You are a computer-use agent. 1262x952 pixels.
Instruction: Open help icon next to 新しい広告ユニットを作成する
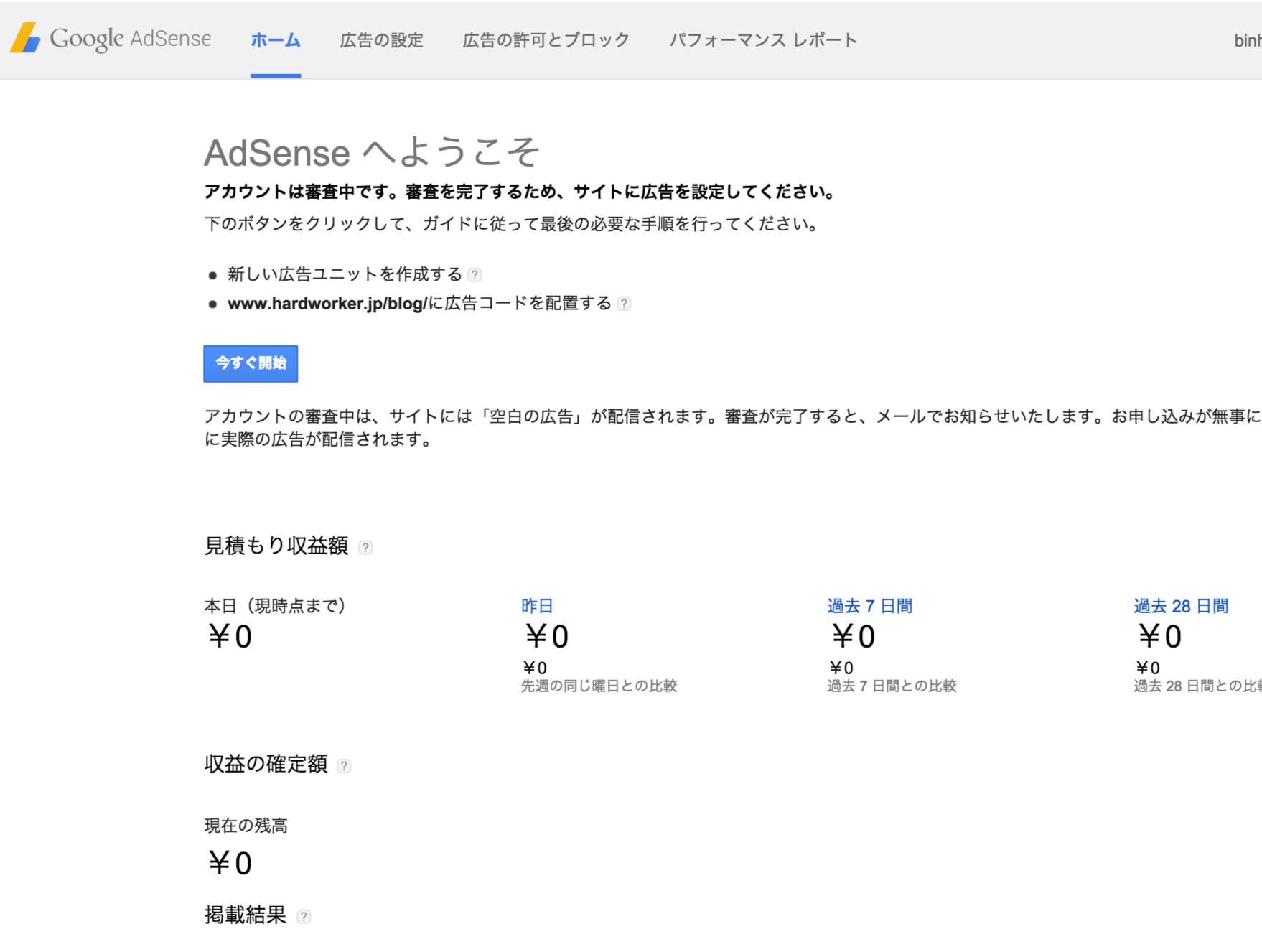(x=475, y=275)
